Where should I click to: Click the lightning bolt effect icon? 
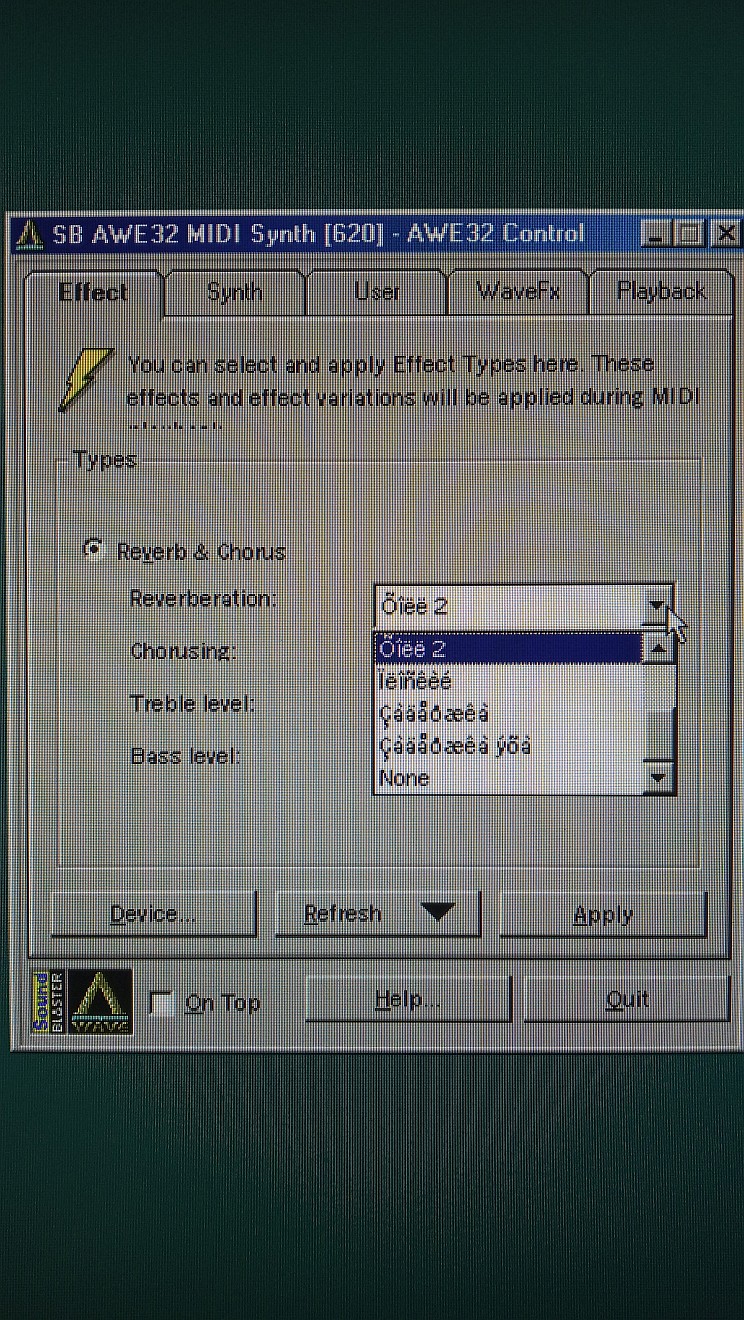tap(85, 378)
